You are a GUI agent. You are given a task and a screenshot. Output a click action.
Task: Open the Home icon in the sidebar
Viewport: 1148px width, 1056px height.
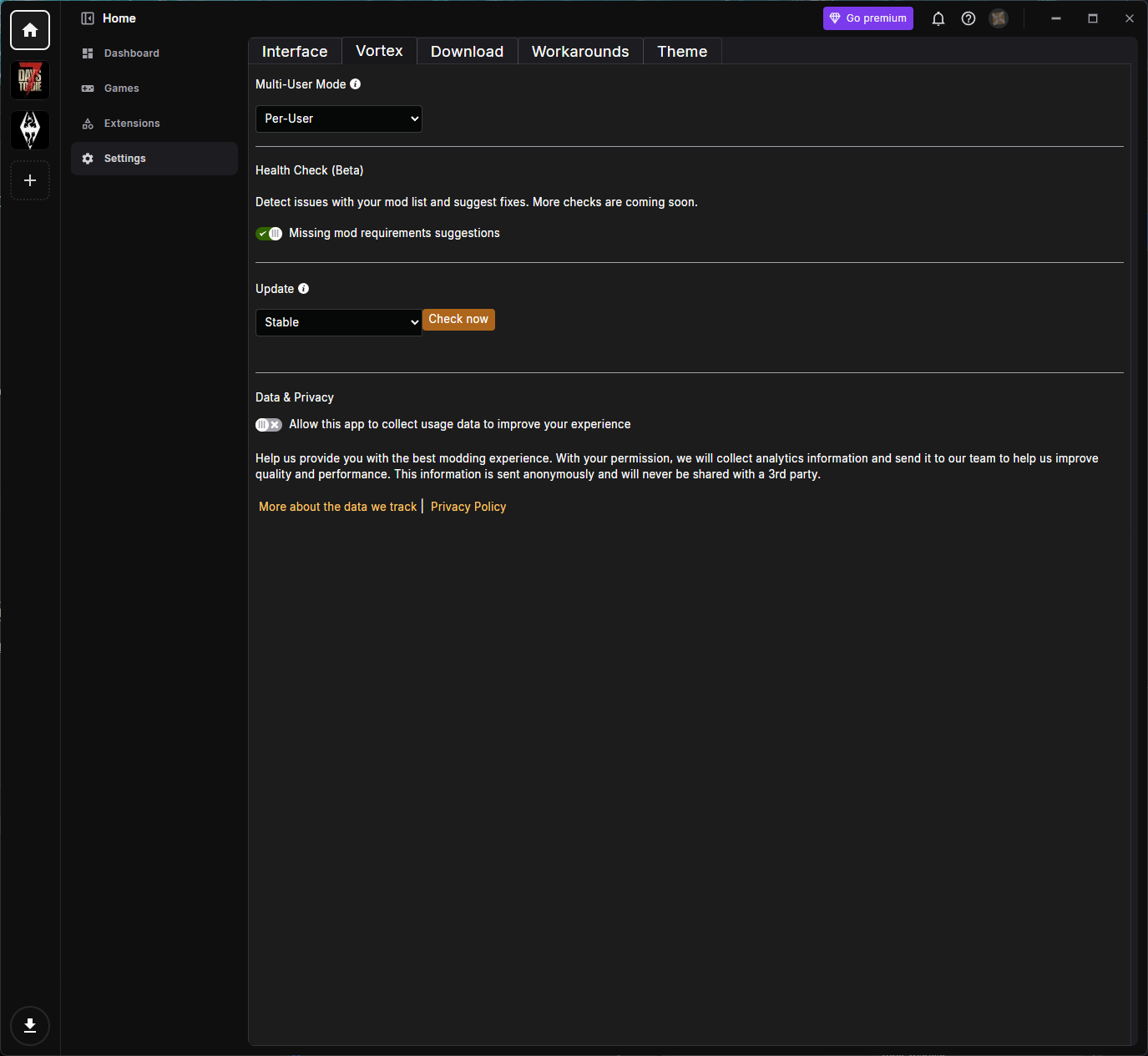30,30
